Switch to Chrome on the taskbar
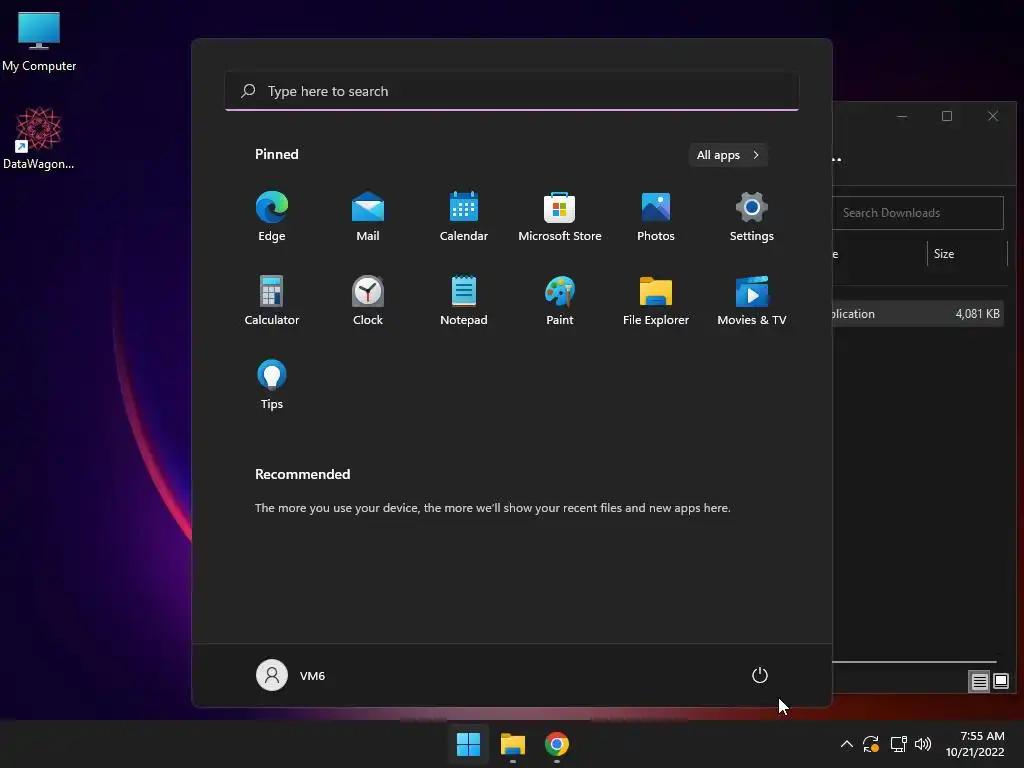 click(557, 744)
